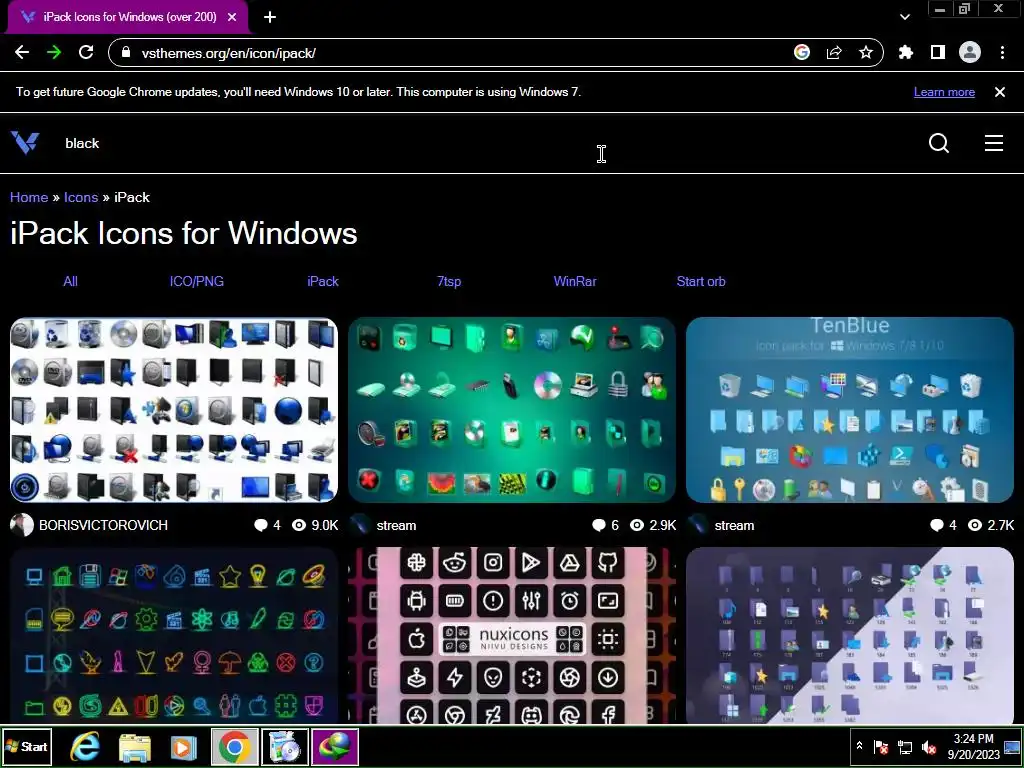Open a new tab with plus button
This screenshot has width=1024, height=768.
pos(270,17)
